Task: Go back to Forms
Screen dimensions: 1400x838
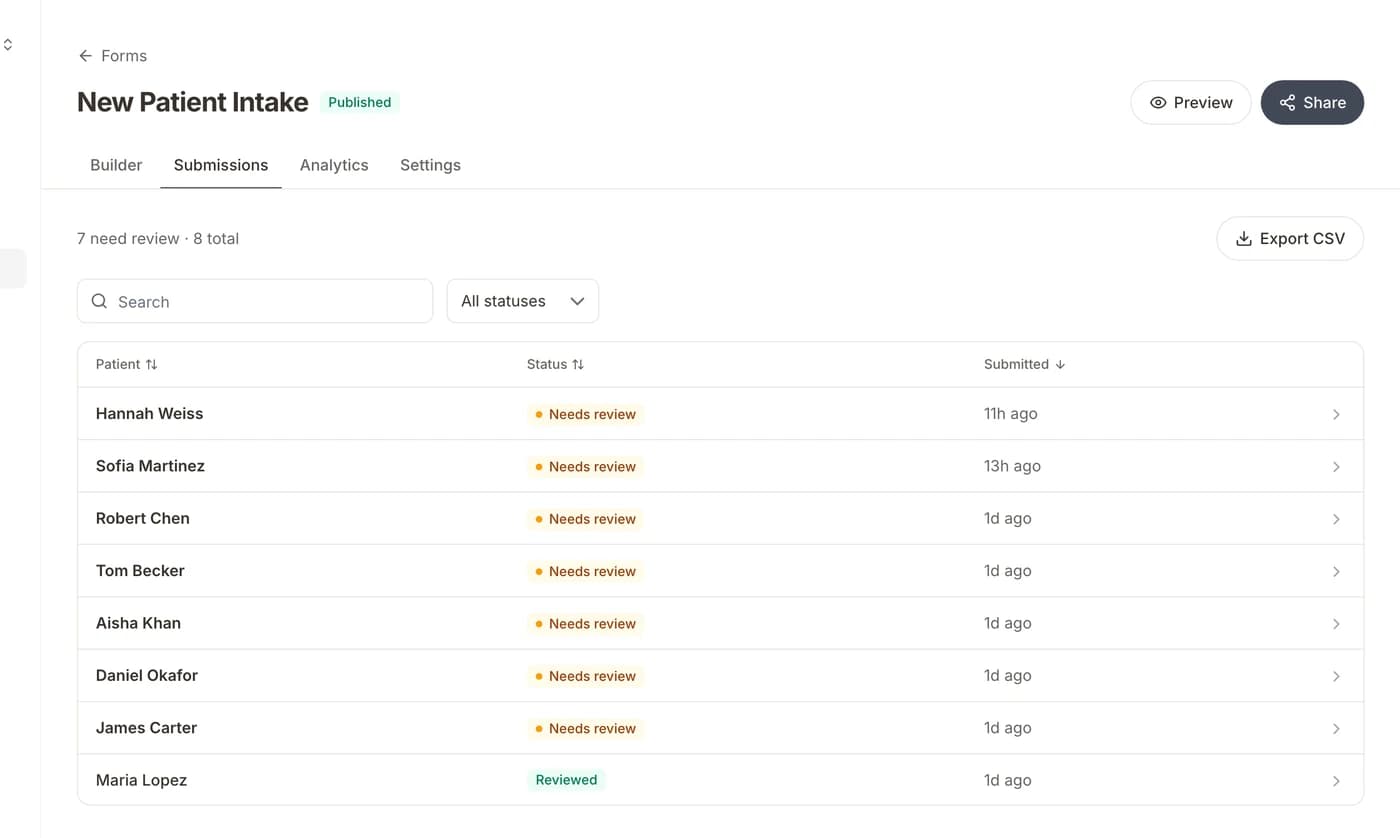Action: pos(113,56)
